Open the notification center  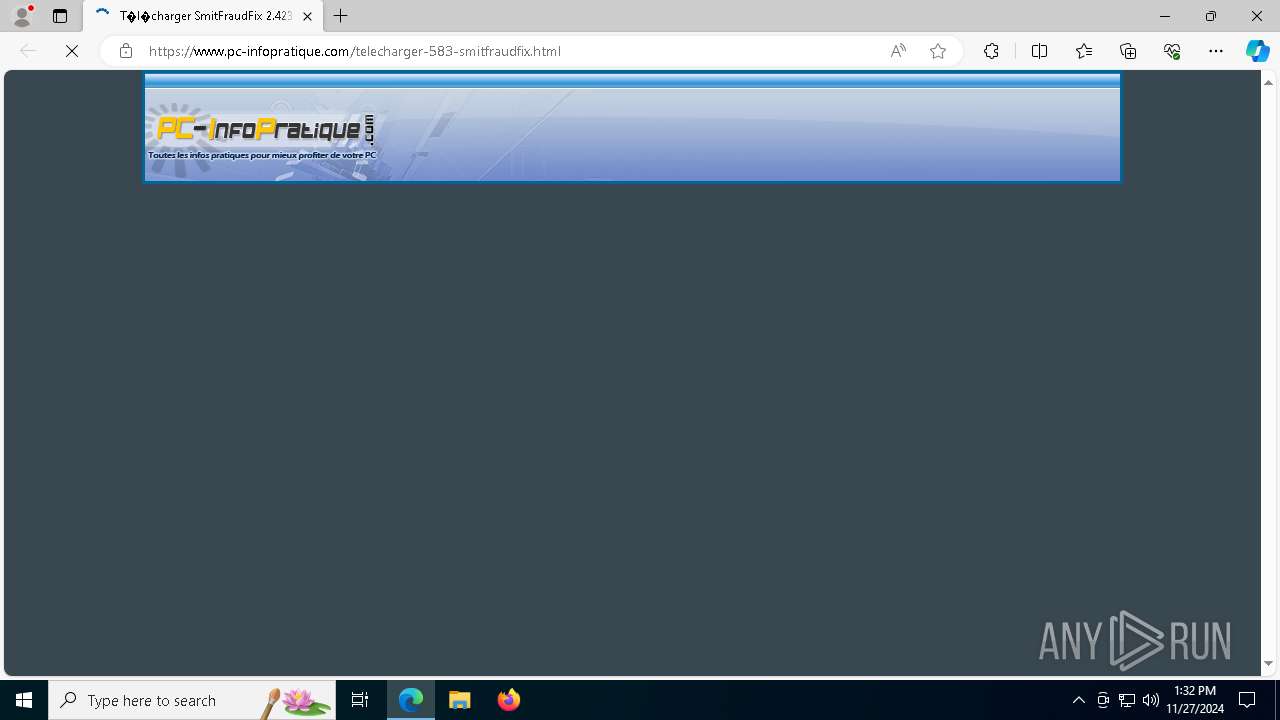1247,700
